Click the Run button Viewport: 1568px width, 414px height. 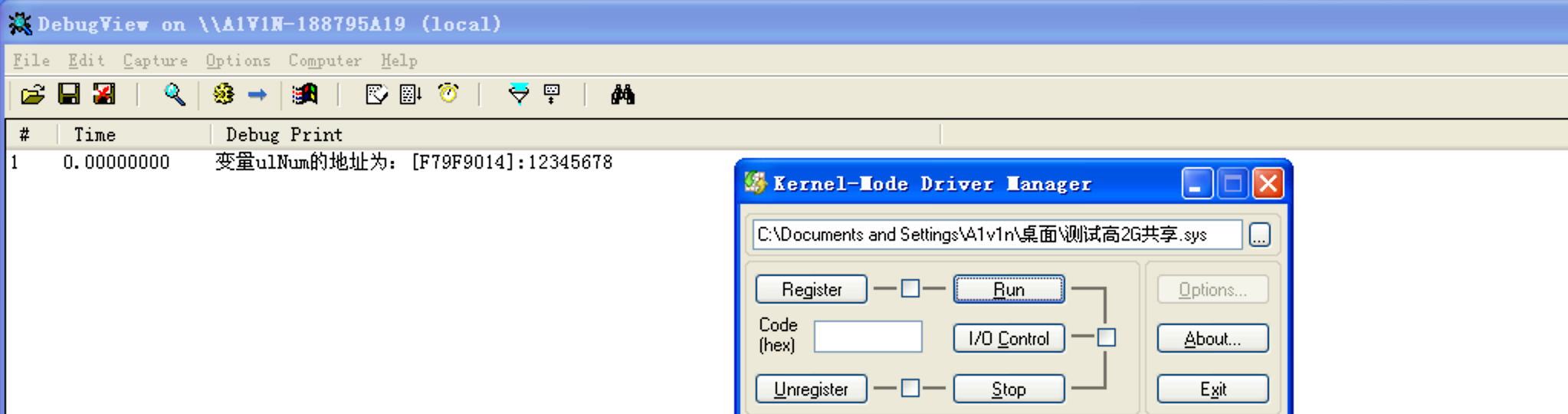[x=1009, y=289]
